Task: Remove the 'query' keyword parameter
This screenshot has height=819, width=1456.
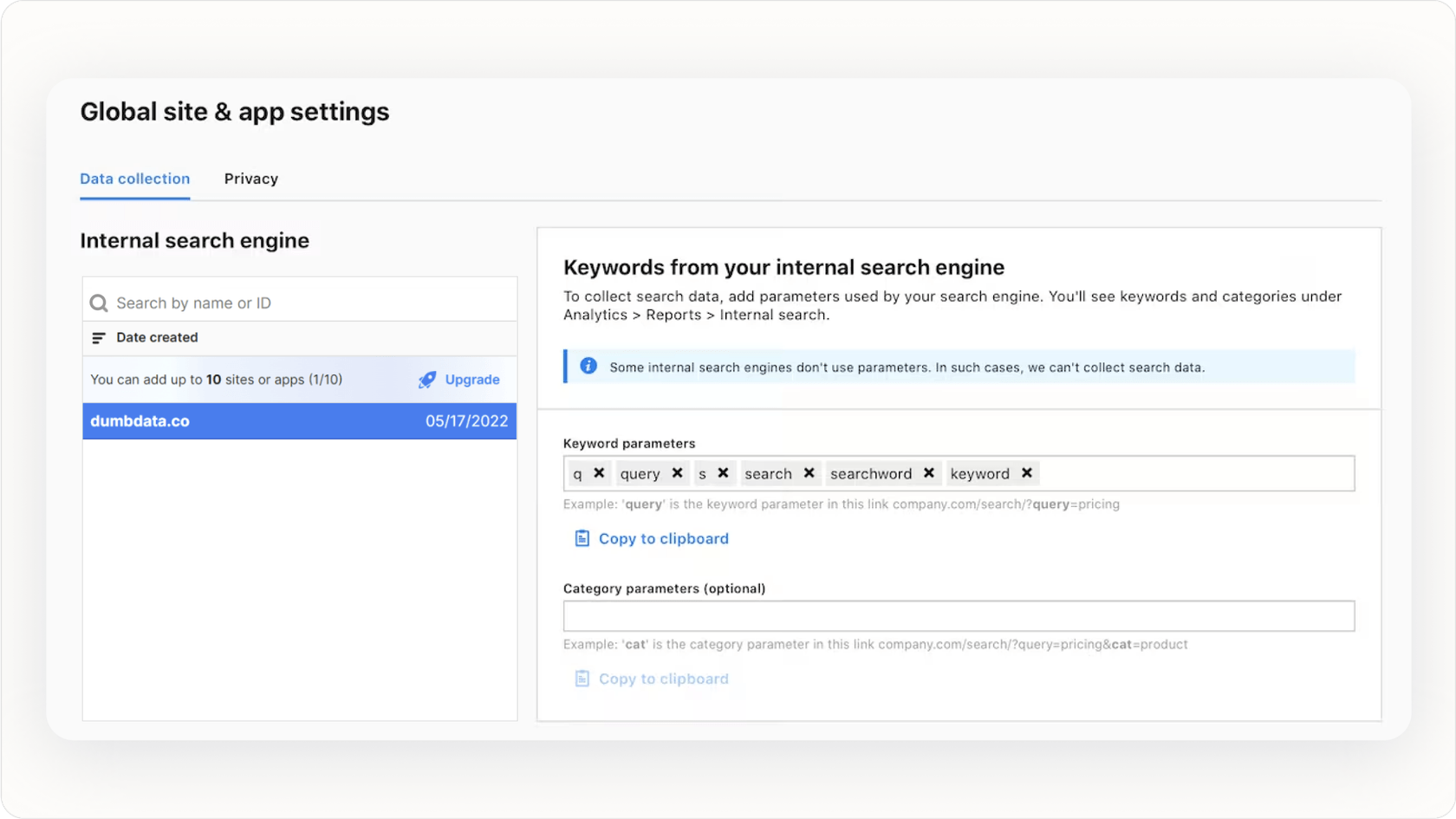Action: pyautogui.click(x=677, y=473)
